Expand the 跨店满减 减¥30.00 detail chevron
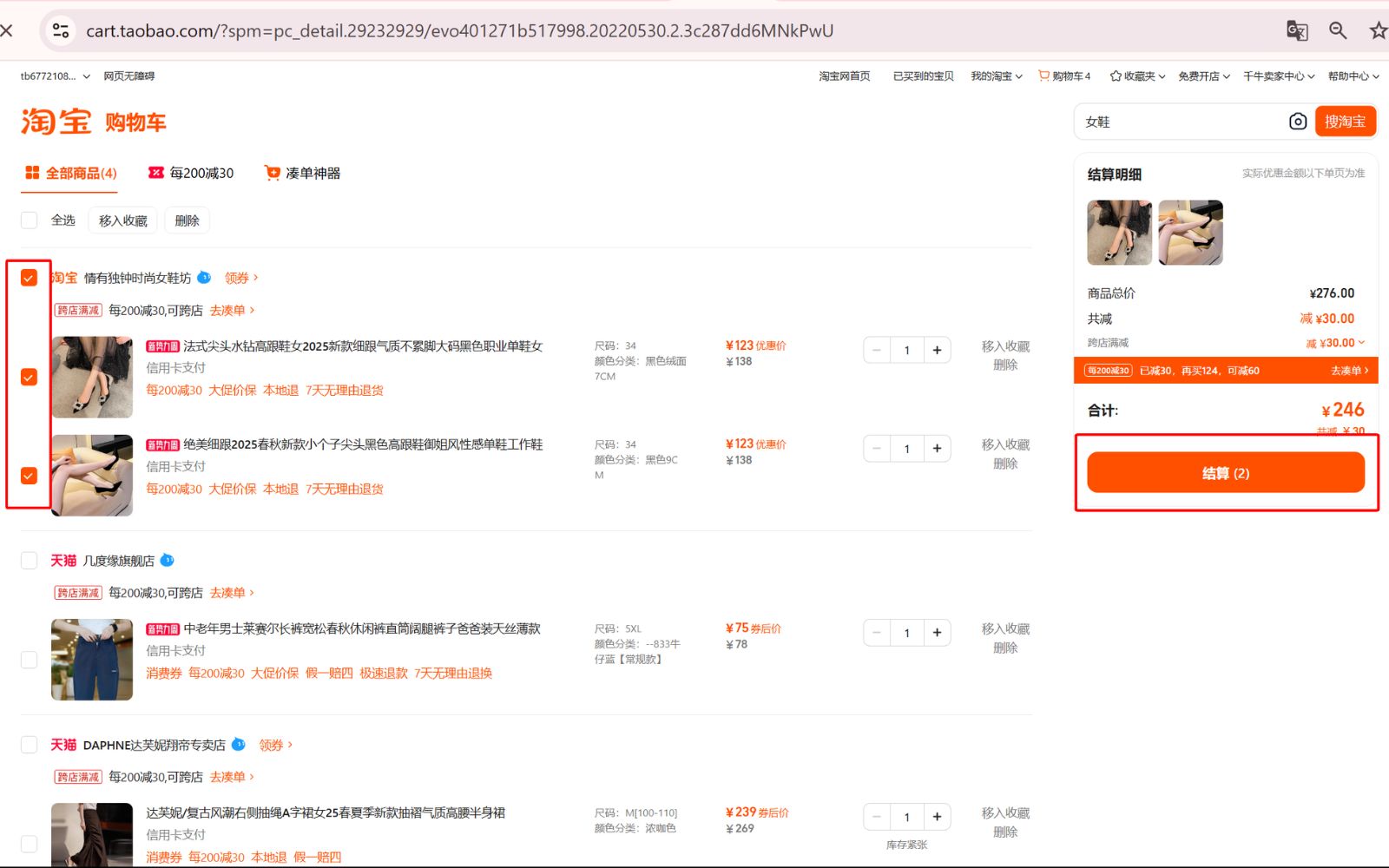This screenshot has height=868, width=1389. click(x=1361, y=342)
